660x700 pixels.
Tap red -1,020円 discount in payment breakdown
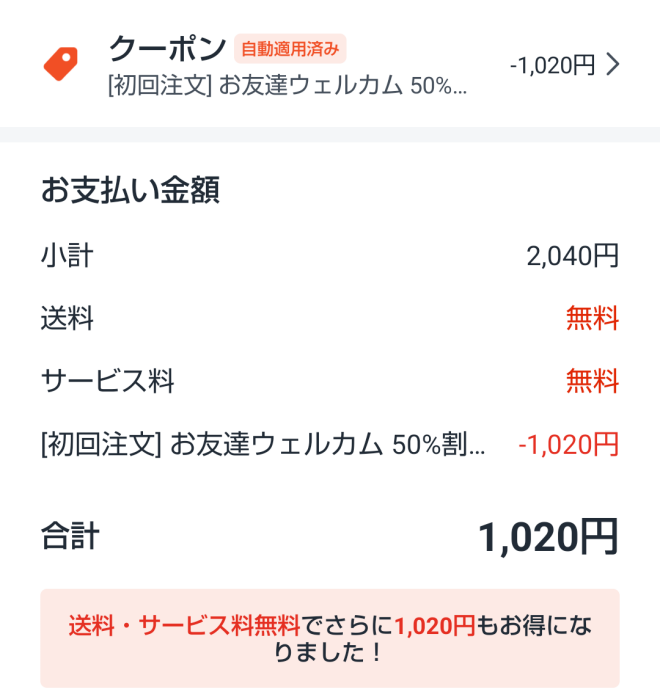pyautogui.click(x=568, y=445)
